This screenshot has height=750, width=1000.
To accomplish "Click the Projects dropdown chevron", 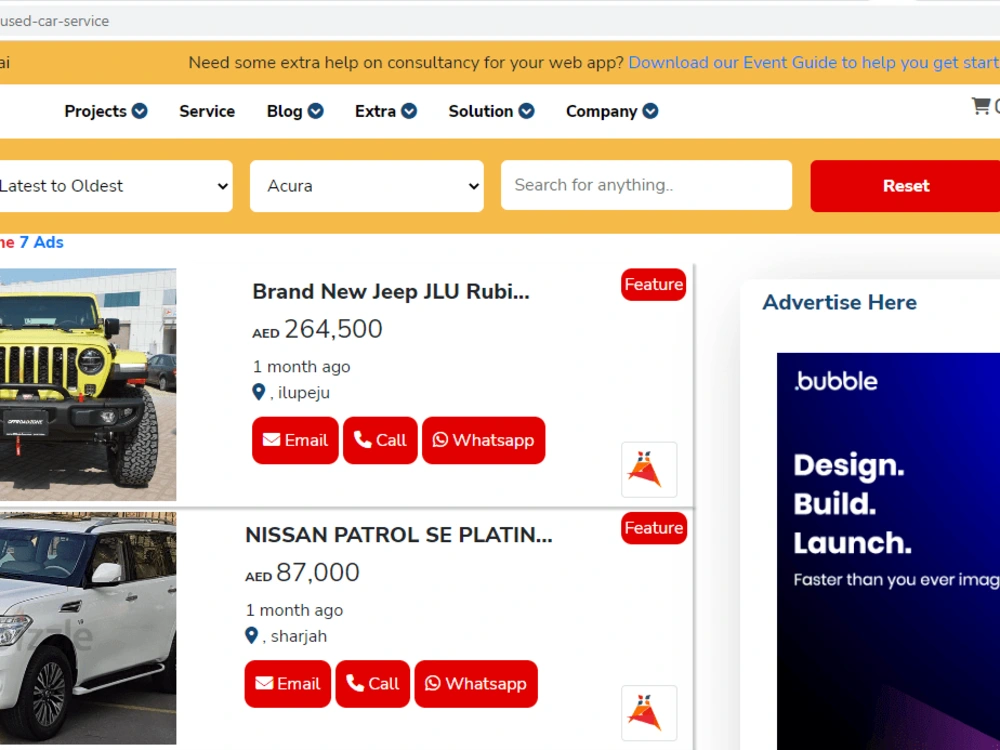I will click(140, 111).
